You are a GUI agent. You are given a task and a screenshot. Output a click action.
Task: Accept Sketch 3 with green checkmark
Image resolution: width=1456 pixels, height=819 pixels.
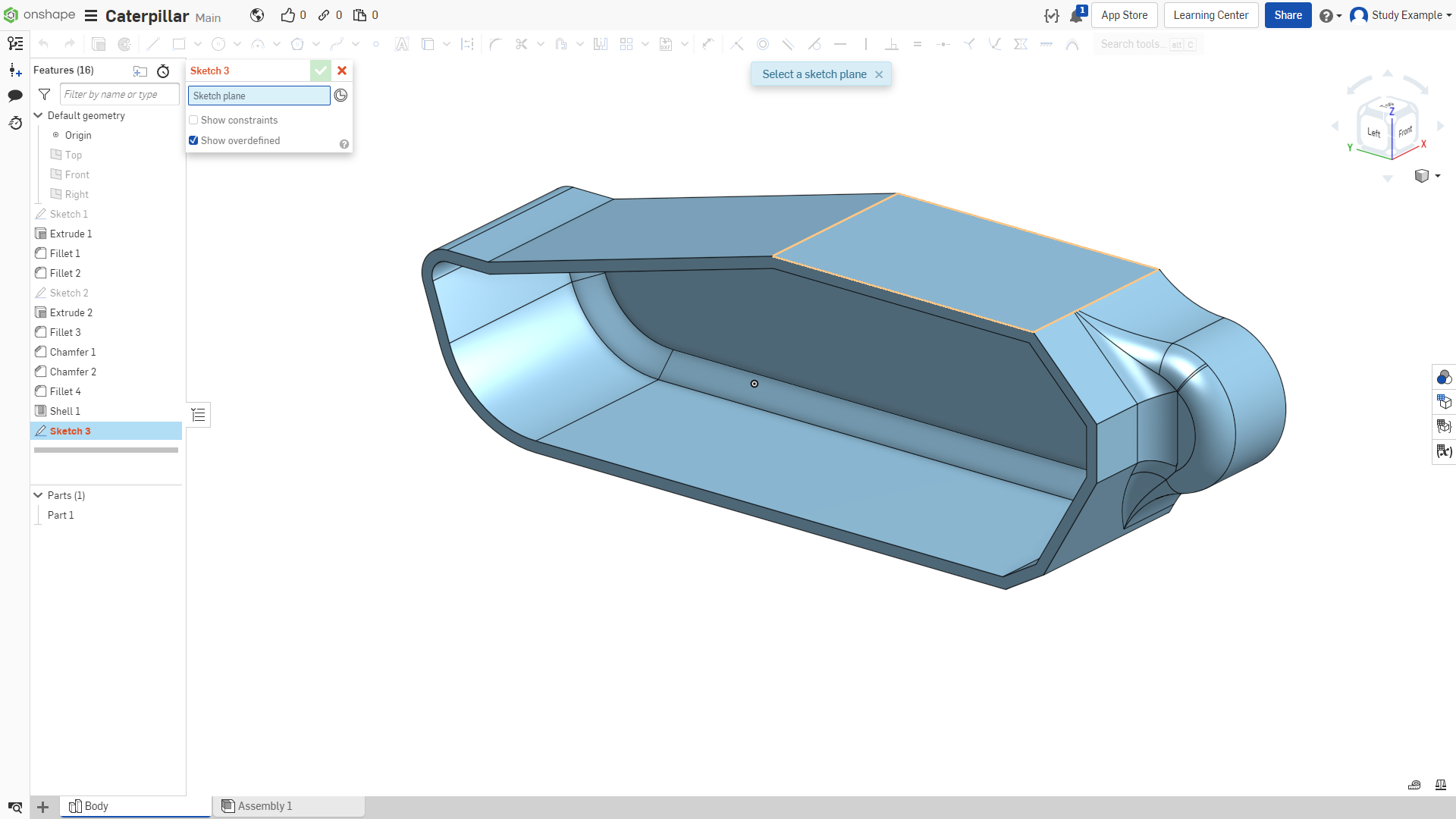point(321,71)
